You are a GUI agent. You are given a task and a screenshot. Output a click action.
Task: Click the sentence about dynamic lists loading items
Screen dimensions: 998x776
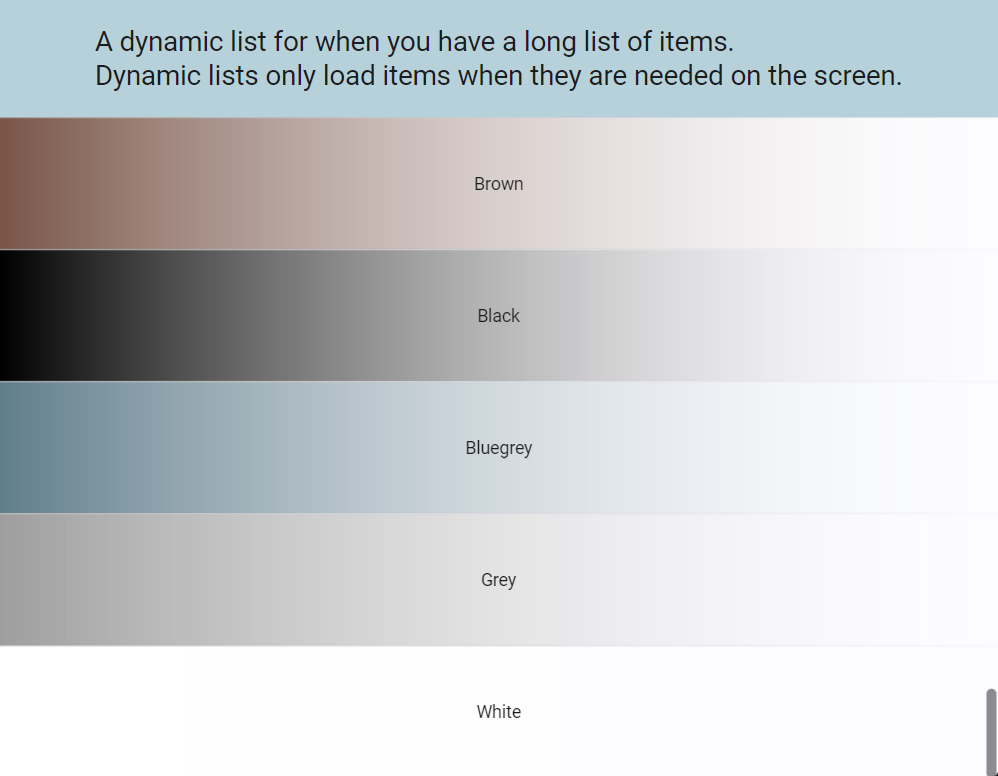point(497,76)
